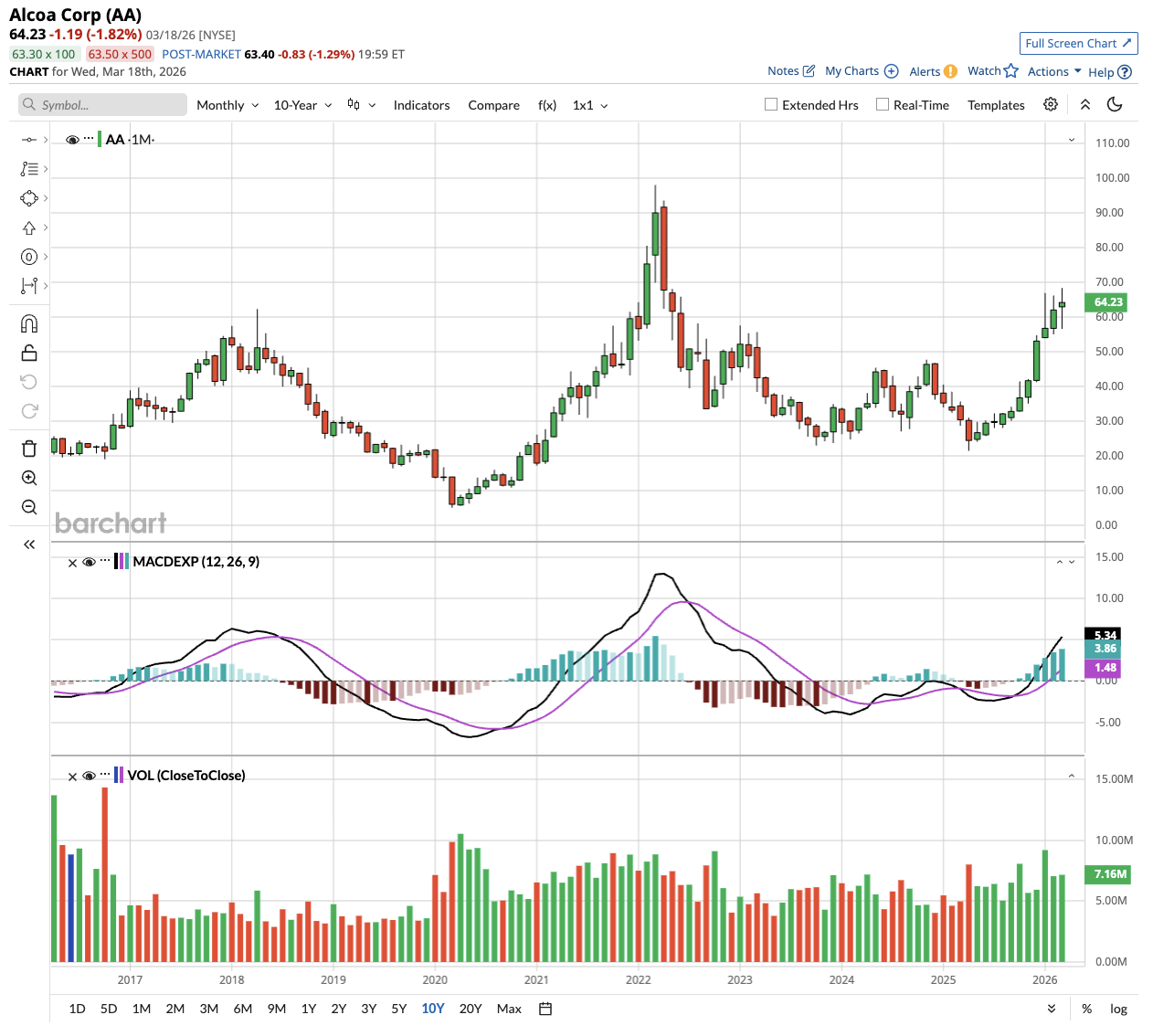The height and width of the screenshot is (1036, 1153).
Task: Select the 6M time range
Action: coord(243,1009)
